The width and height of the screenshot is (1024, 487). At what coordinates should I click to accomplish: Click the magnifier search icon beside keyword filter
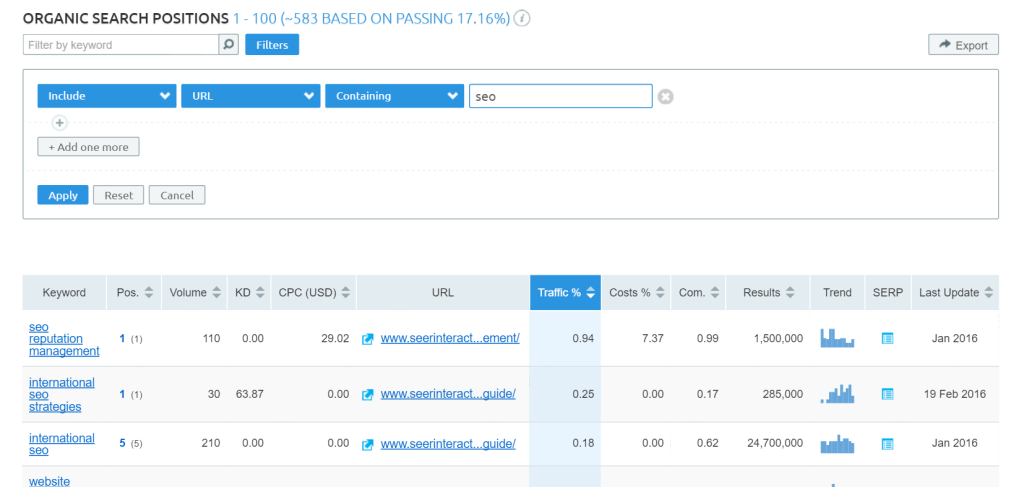pos(229,45)
